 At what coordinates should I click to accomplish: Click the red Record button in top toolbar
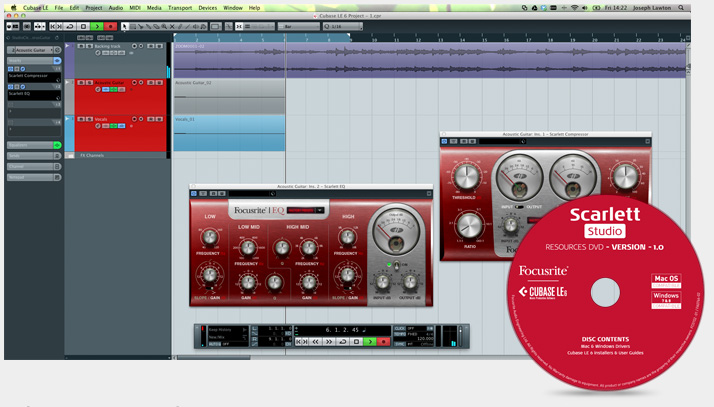click(111, 26)
